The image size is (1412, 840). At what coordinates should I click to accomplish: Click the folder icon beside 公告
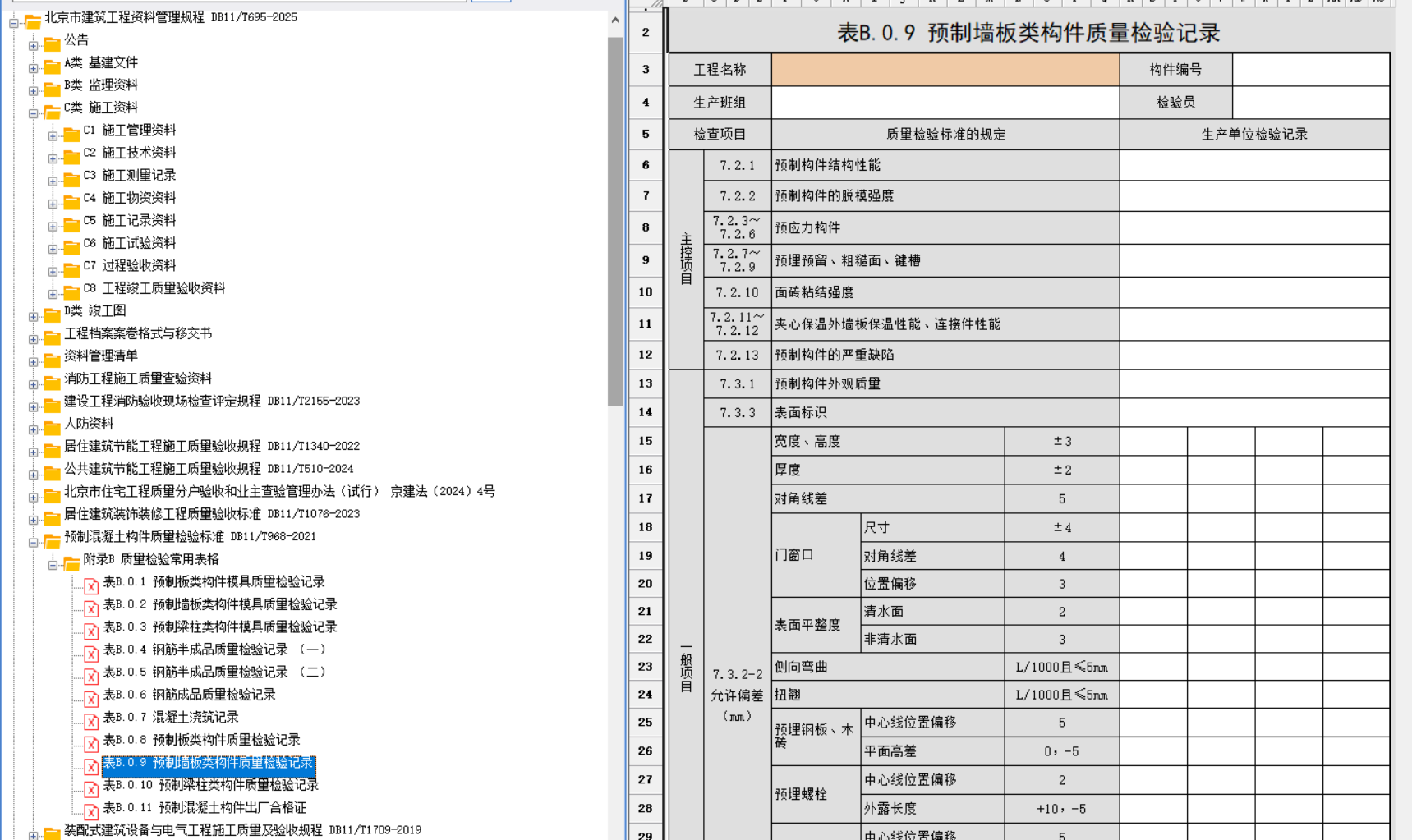coord(52,41)
